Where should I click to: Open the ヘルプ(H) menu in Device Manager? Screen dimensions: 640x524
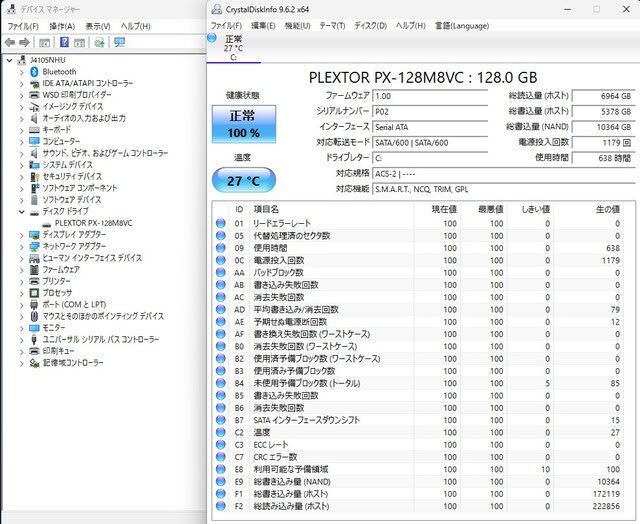pyautogui.click(x=136, y=27)
